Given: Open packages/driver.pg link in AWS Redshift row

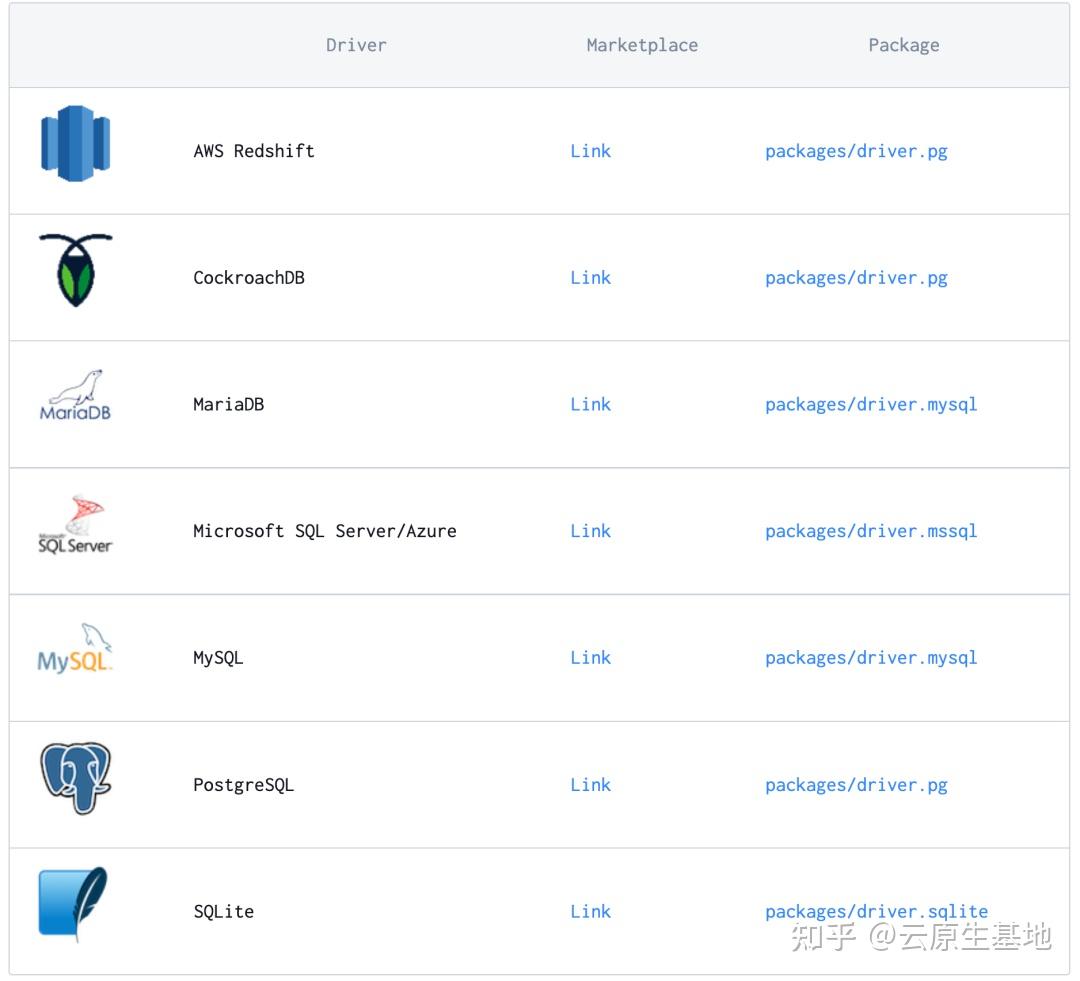Looking at the screenshot, I should [856, 152].
